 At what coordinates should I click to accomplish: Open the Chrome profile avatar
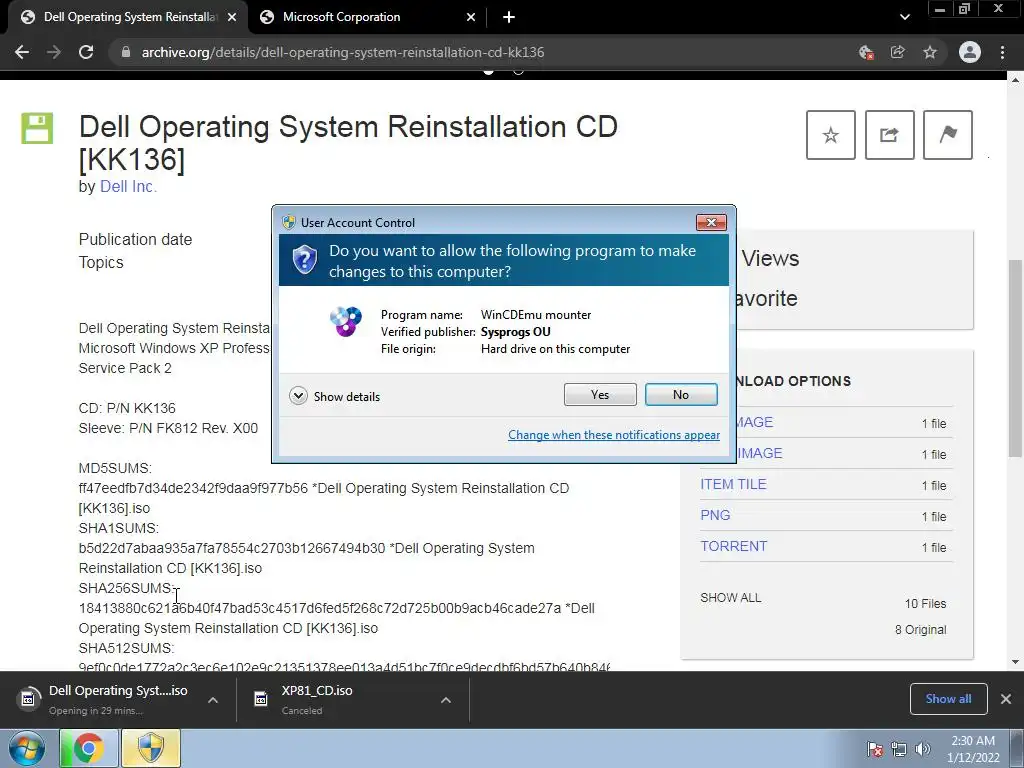pos(970,52)
